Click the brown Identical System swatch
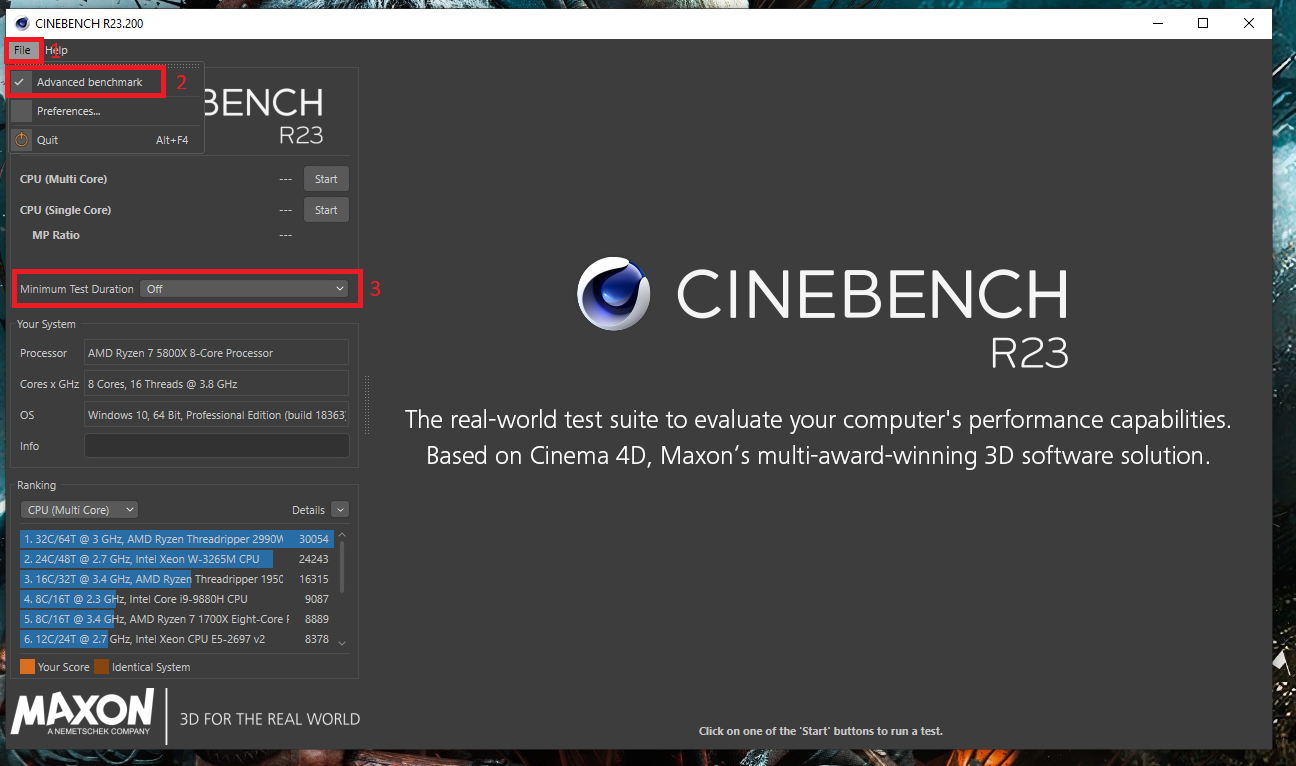The image size is (1296, 766). (x=101, y=666)
